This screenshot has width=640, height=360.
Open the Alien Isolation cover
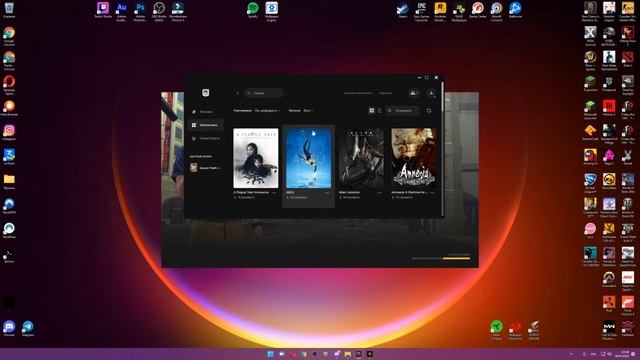[x=361, y=158]
